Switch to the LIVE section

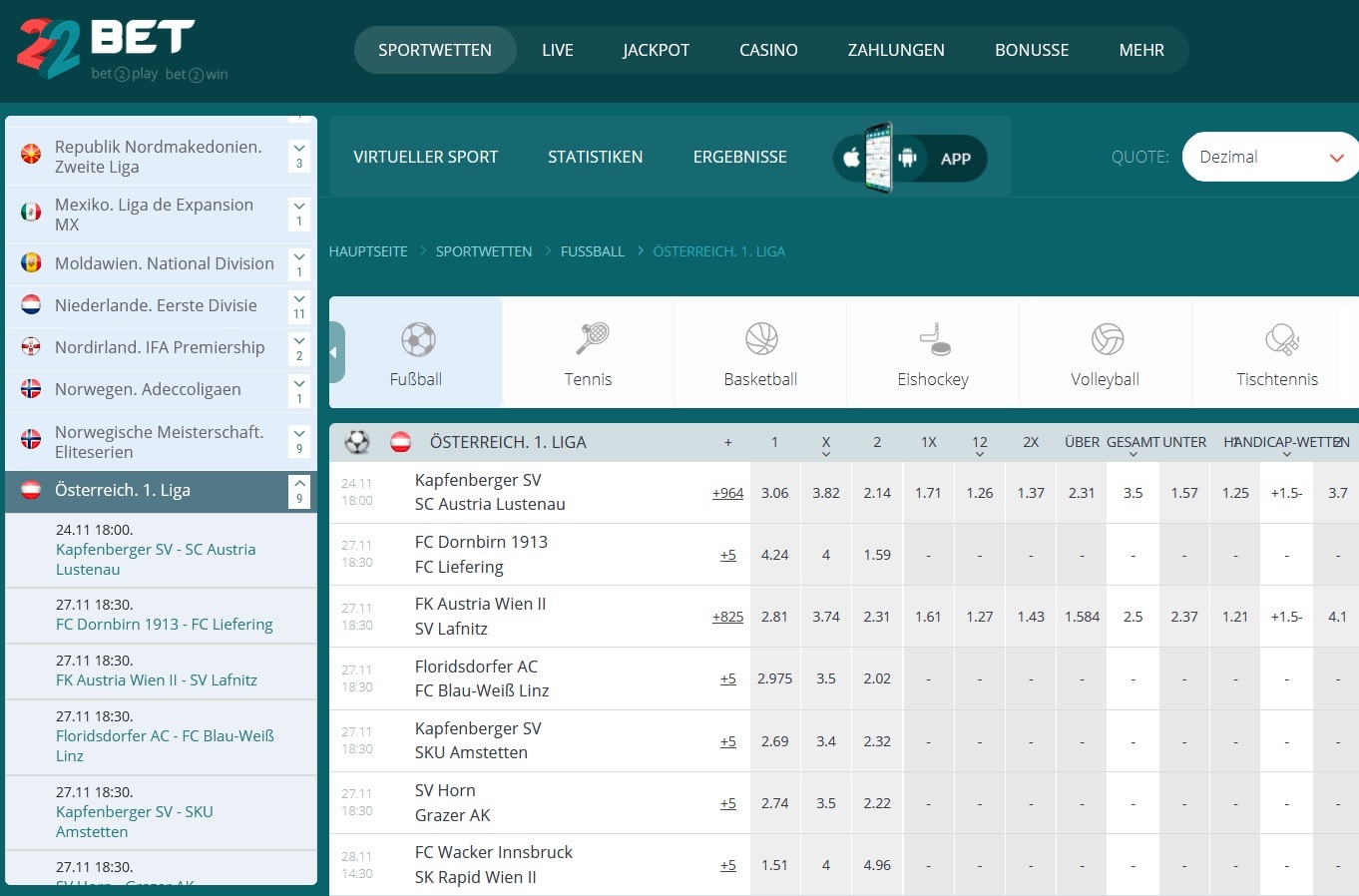tap(557, 50)
